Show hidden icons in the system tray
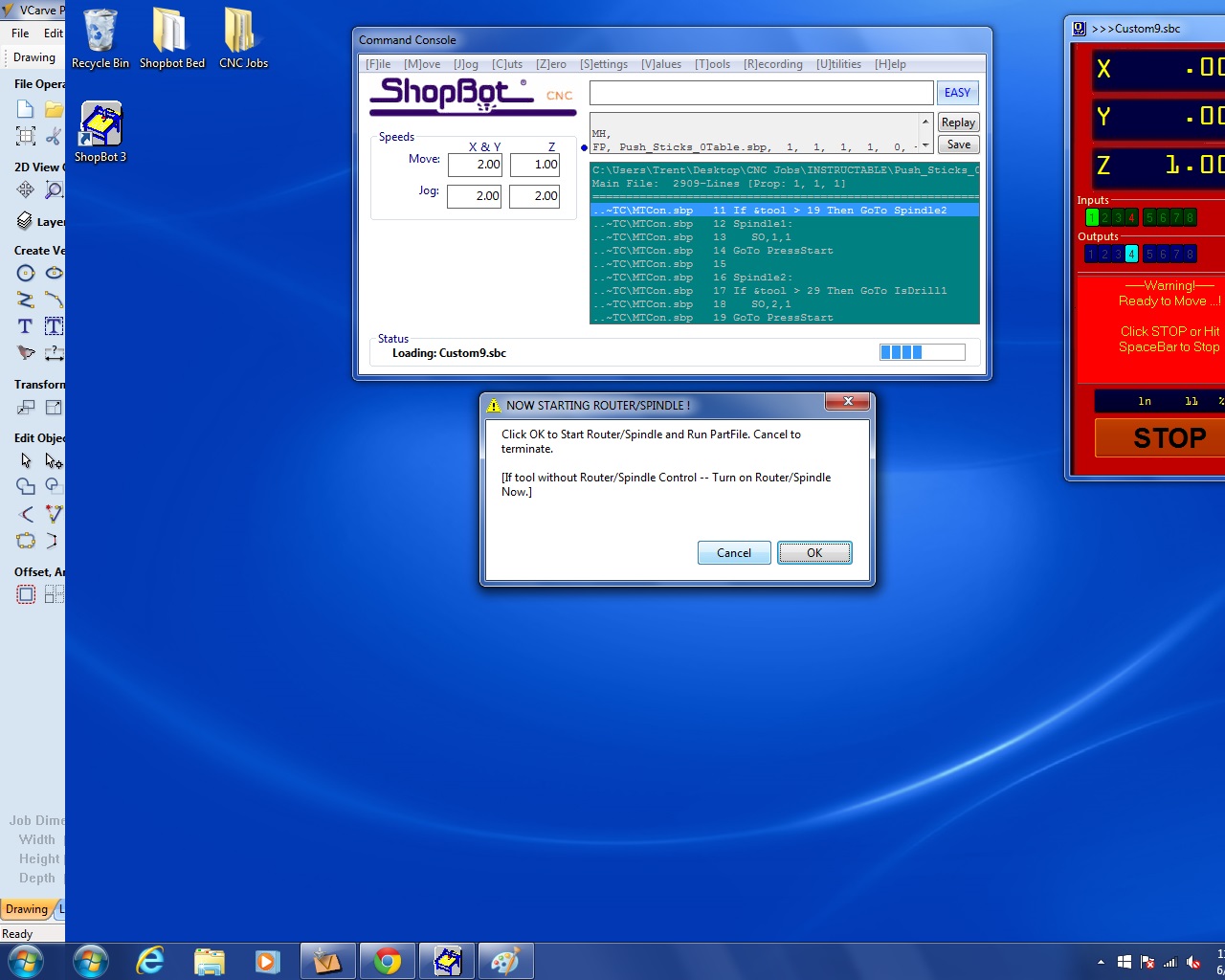Image resolution: width=1225 pixels, height=980 pixels. (x=1101, y=962)
